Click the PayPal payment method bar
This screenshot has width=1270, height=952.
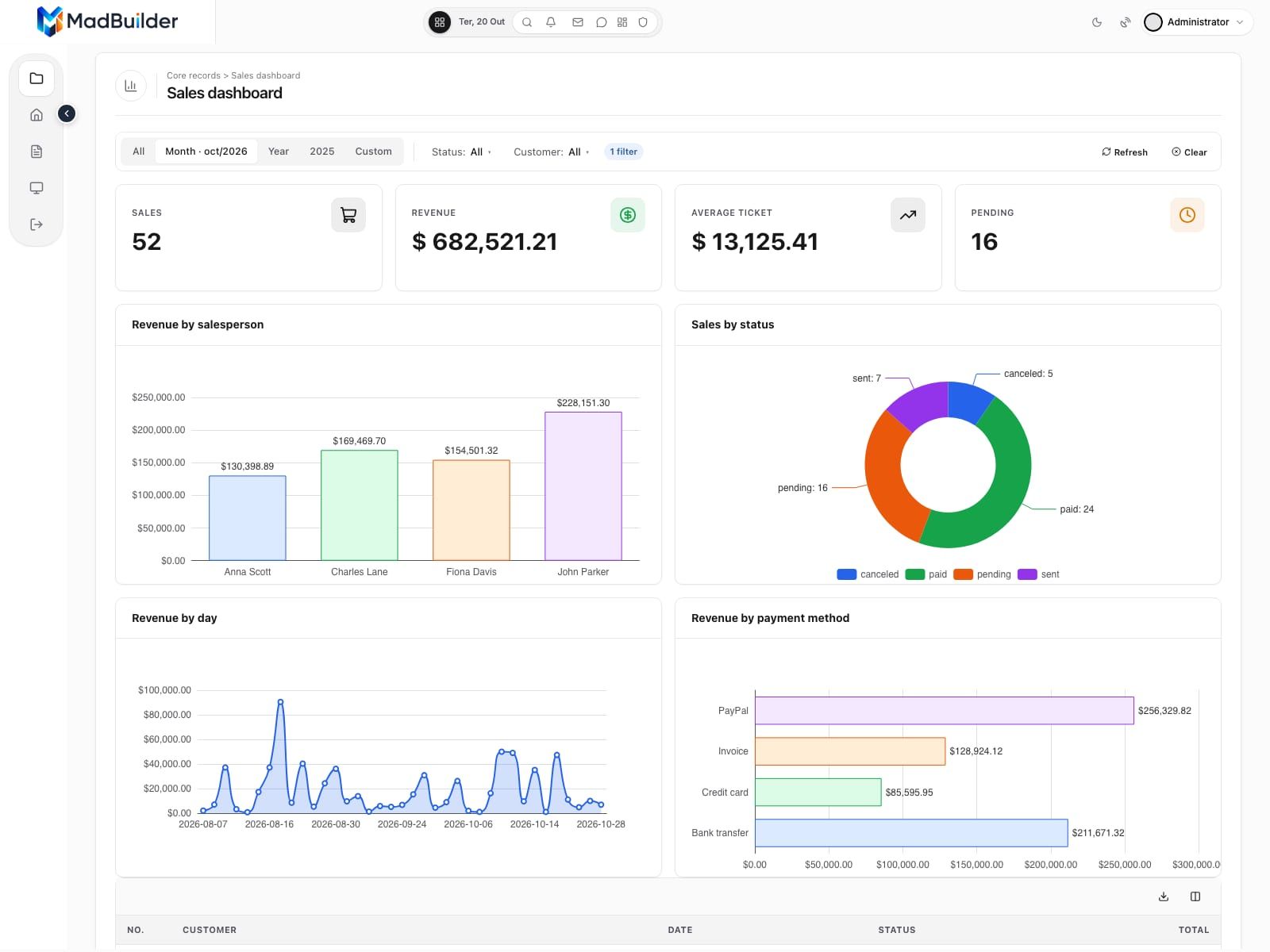[x=945, y=711]
